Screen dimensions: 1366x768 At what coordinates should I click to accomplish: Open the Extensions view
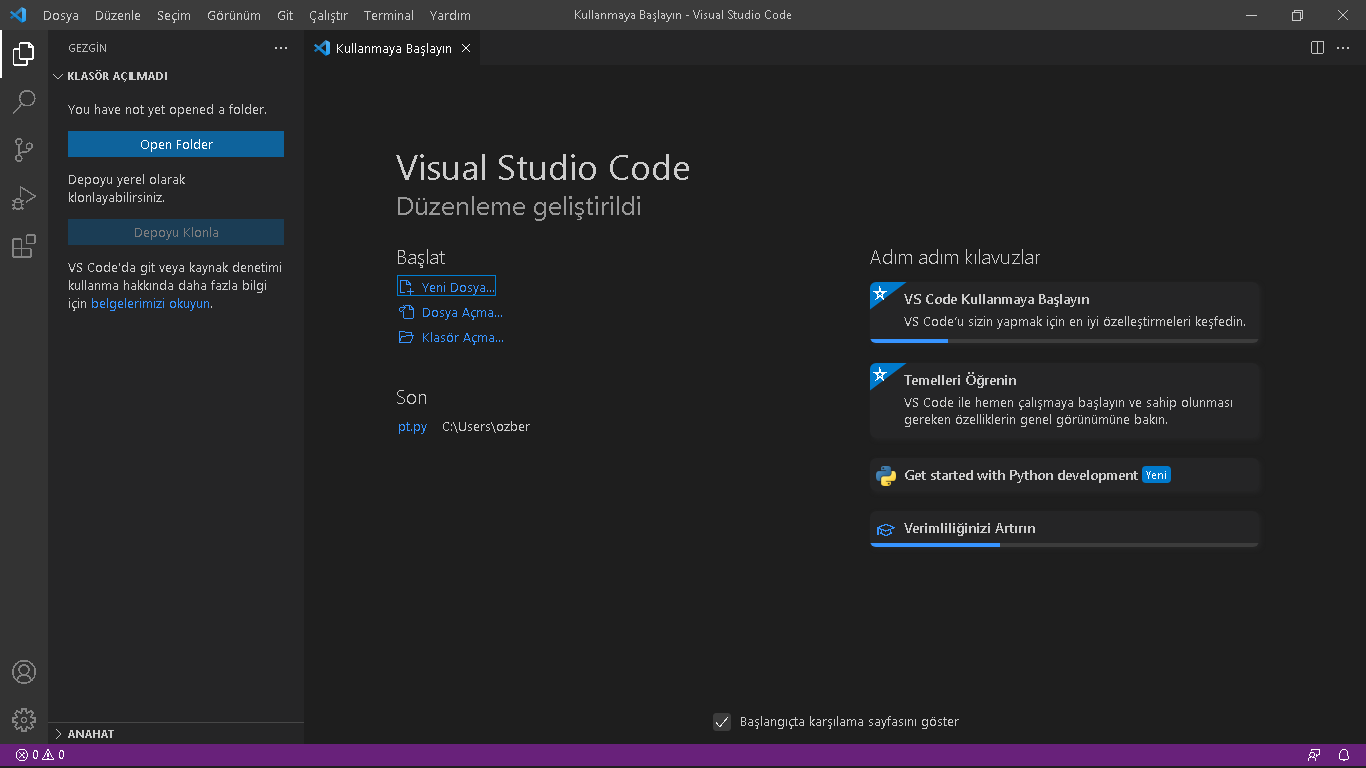24,246
